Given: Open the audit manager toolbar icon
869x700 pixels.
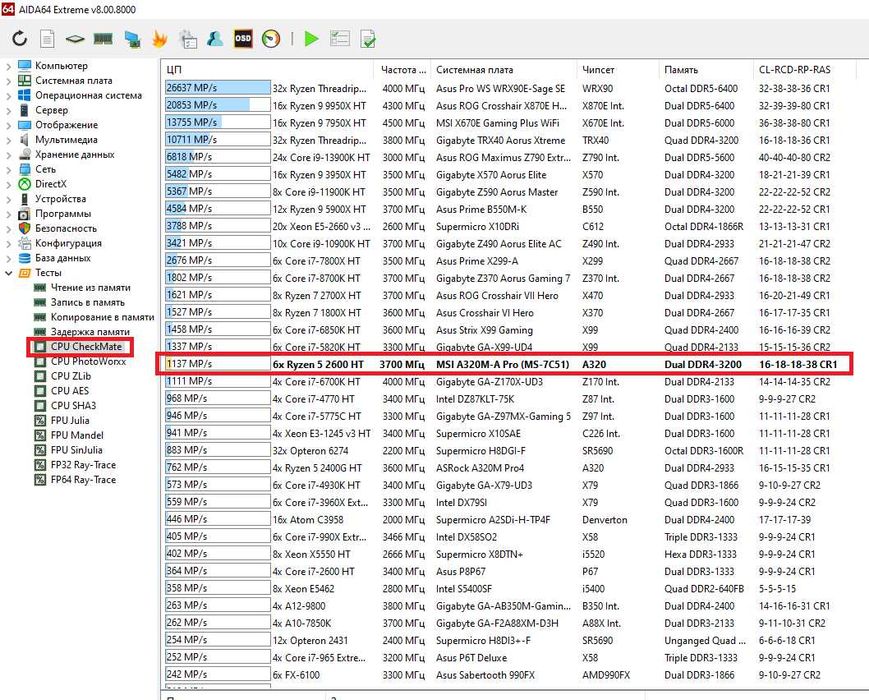Looking at the screenshot, I should [x=188, y=39].
